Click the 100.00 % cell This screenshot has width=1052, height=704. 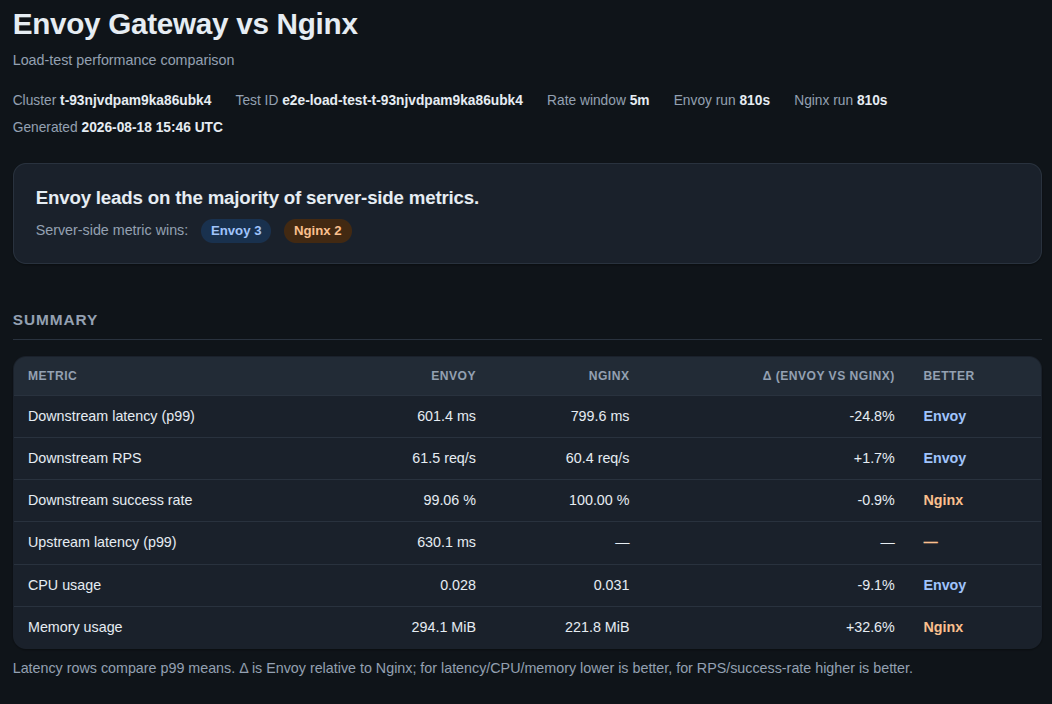(599, 501)
